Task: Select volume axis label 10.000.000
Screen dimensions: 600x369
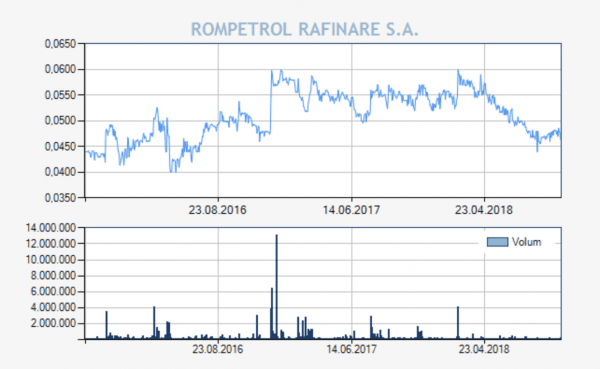Action: [51, 260]
